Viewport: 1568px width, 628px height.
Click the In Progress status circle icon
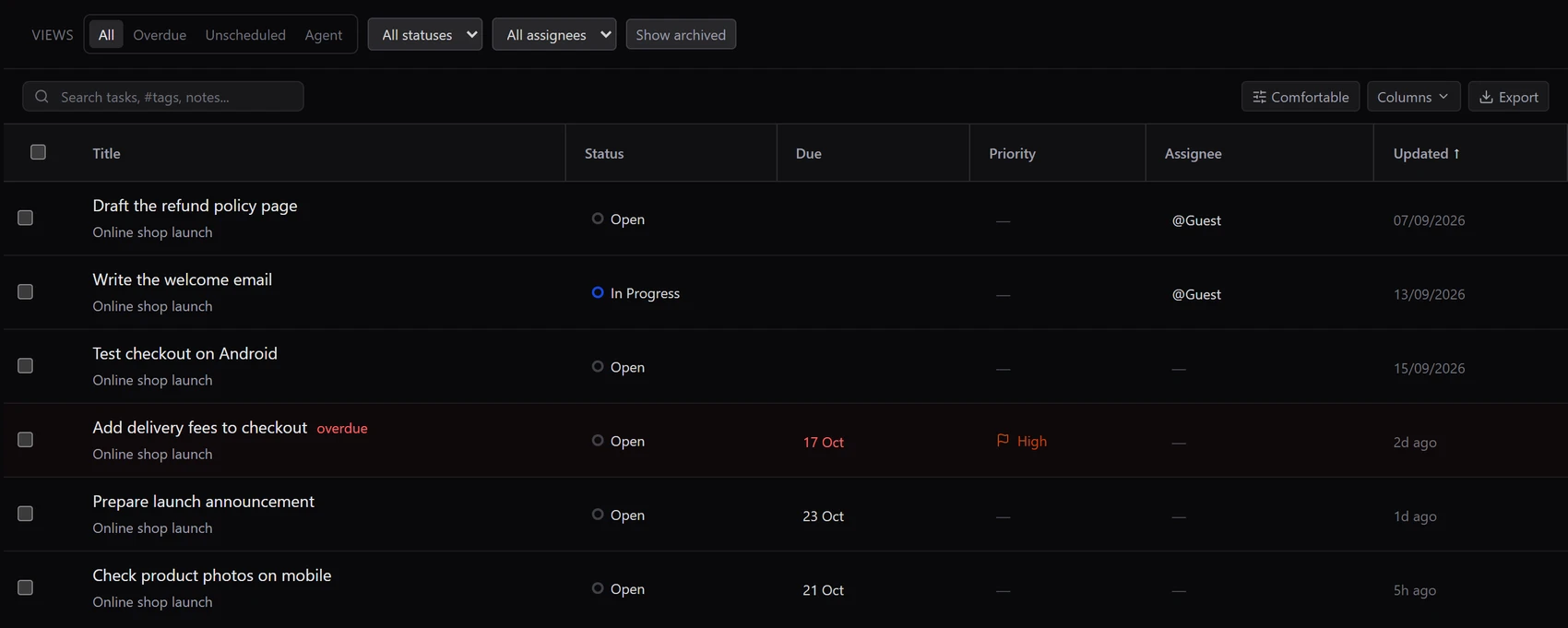click(x=598, y=292)
